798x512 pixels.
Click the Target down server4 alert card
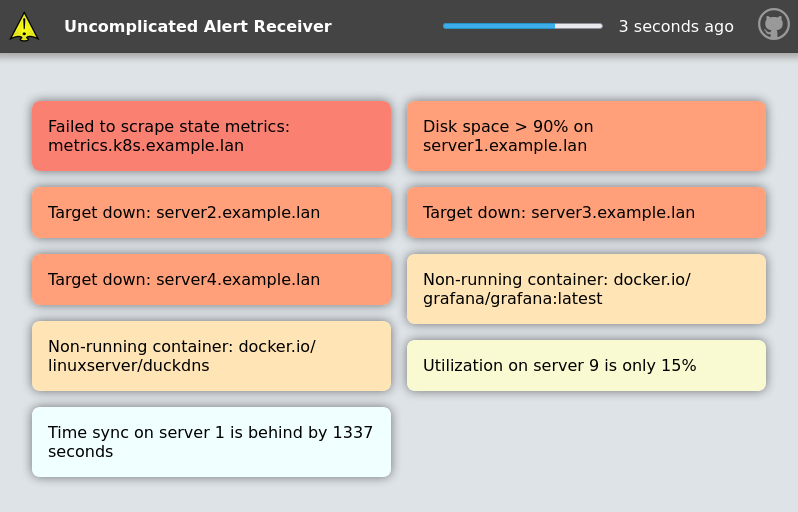211,279
